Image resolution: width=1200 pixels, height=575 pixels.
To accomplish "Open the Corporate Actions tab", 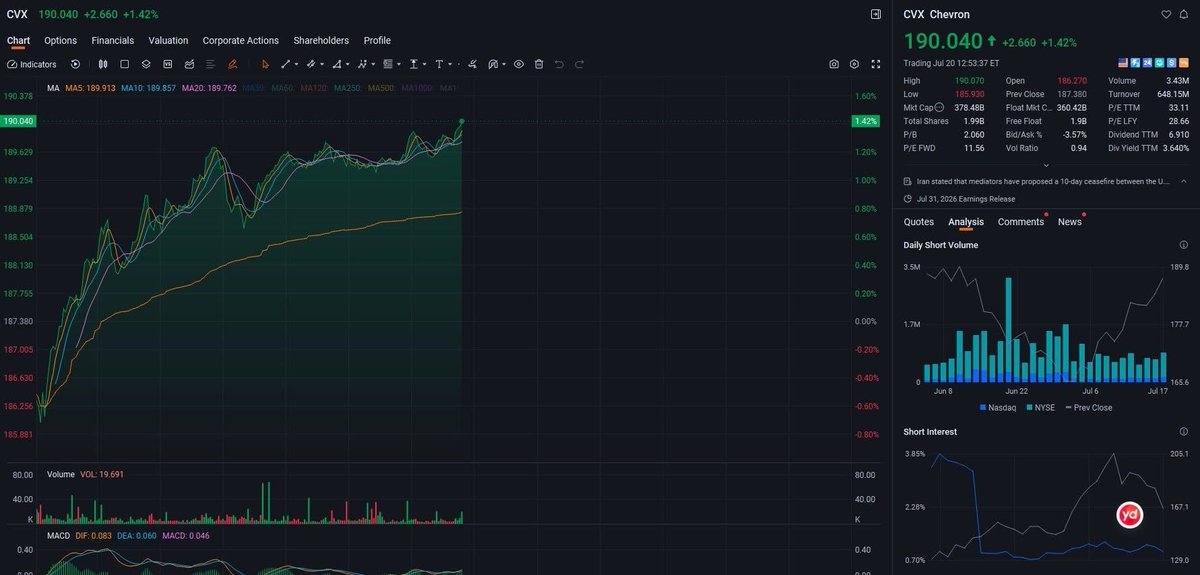I will click(x=240, y=40).
